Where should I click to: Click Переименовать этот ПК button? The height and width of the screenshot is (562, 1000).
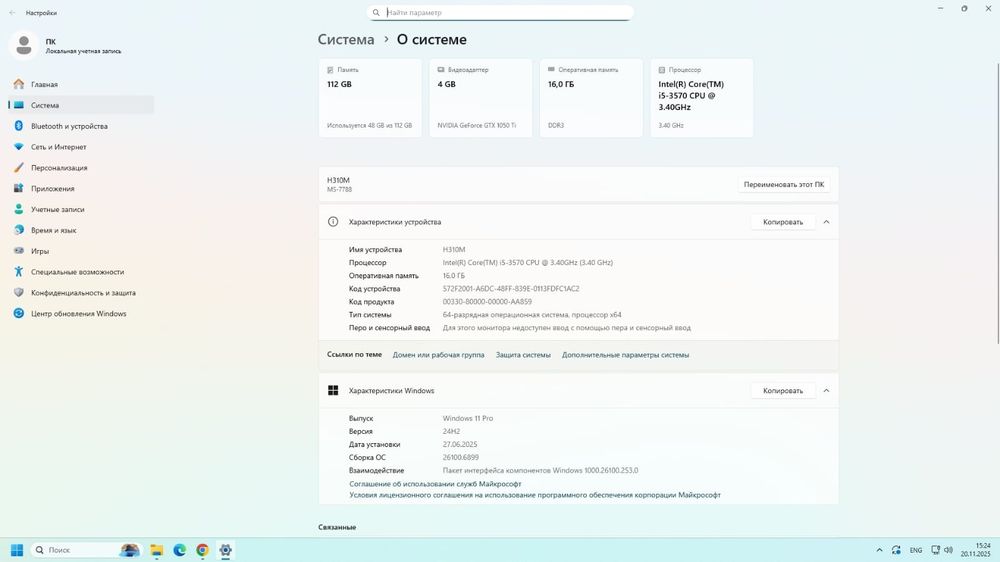[784, 184]
